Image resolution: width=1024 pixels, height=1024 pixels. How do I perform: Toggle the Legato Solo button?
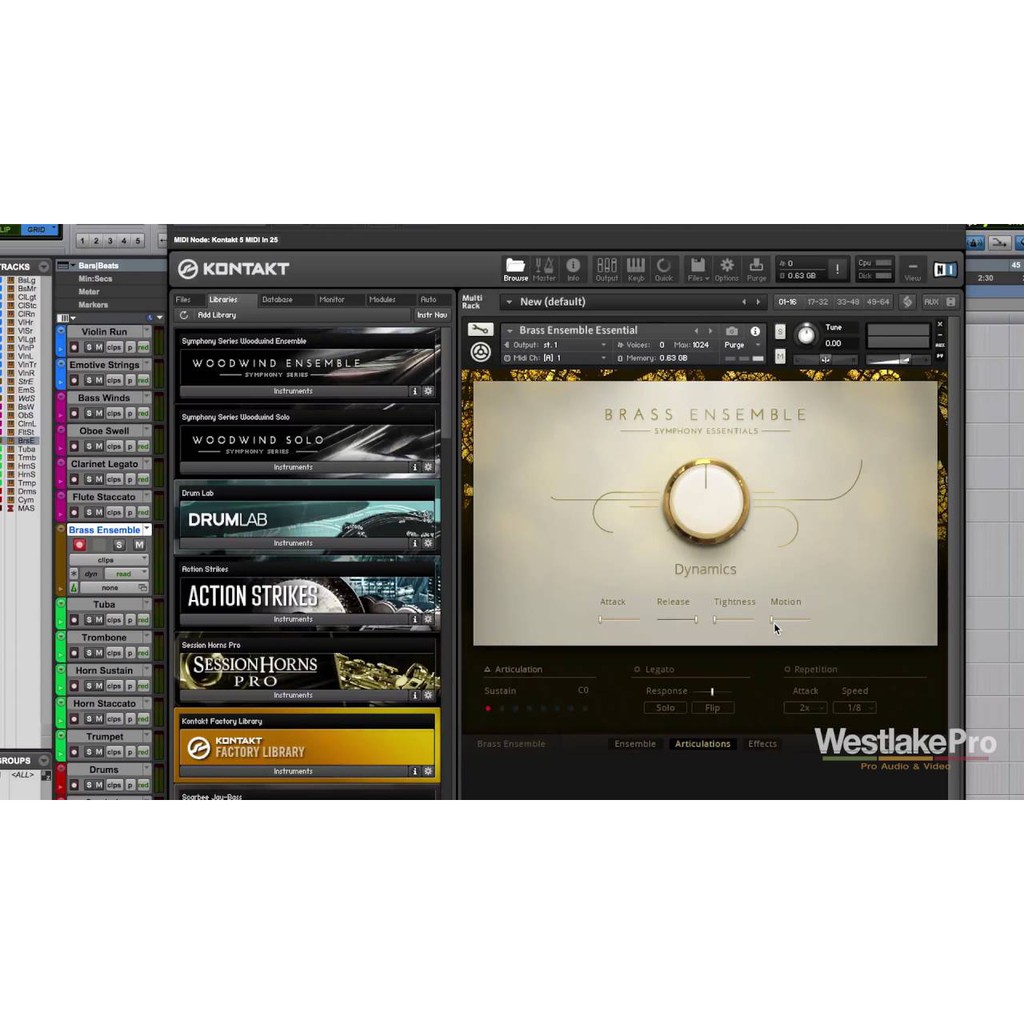coord(665,708)
